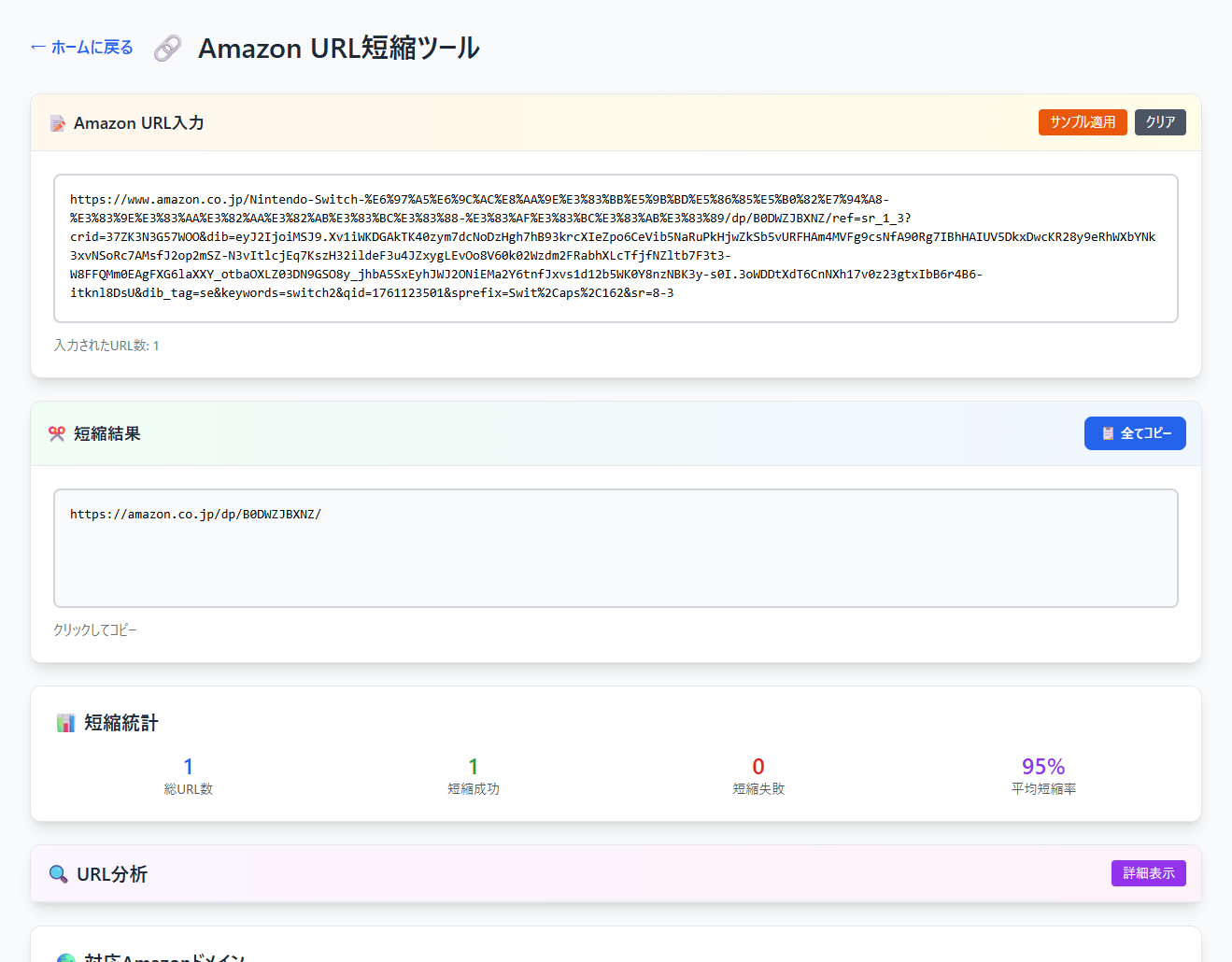
Task: Click the 総URL数 statistic value
Action: coord(189,767)
